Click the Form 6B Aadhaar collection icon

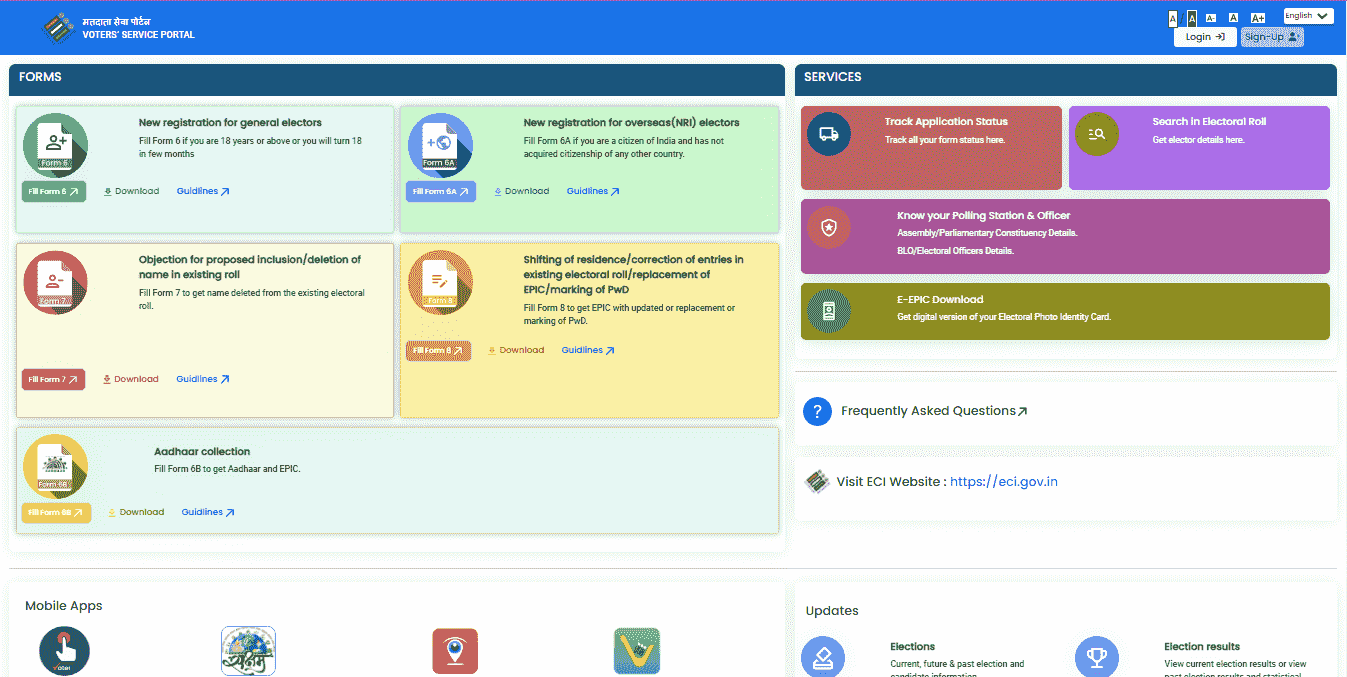55,467
